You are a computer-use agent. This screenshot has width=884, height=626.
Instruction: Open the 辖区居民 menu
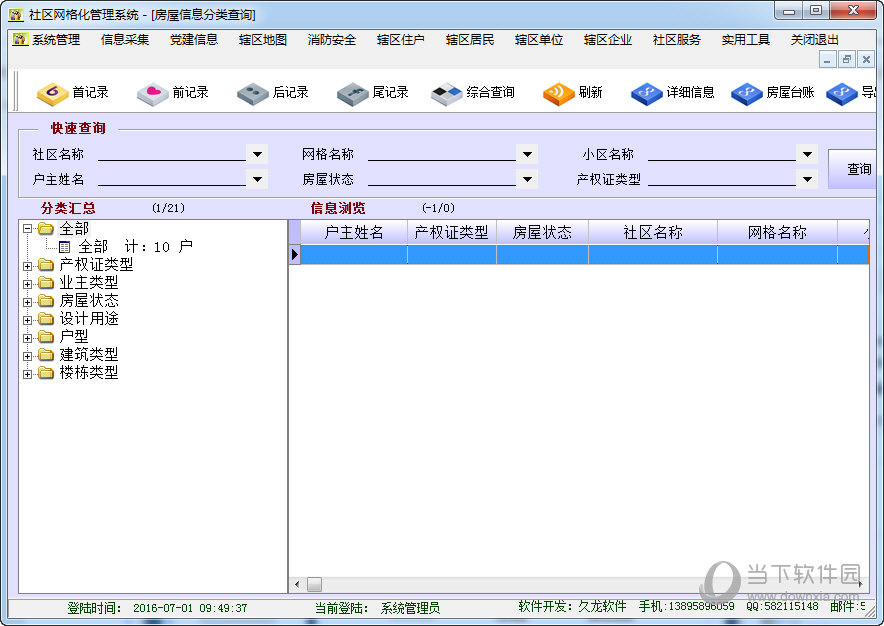[470, 39]
